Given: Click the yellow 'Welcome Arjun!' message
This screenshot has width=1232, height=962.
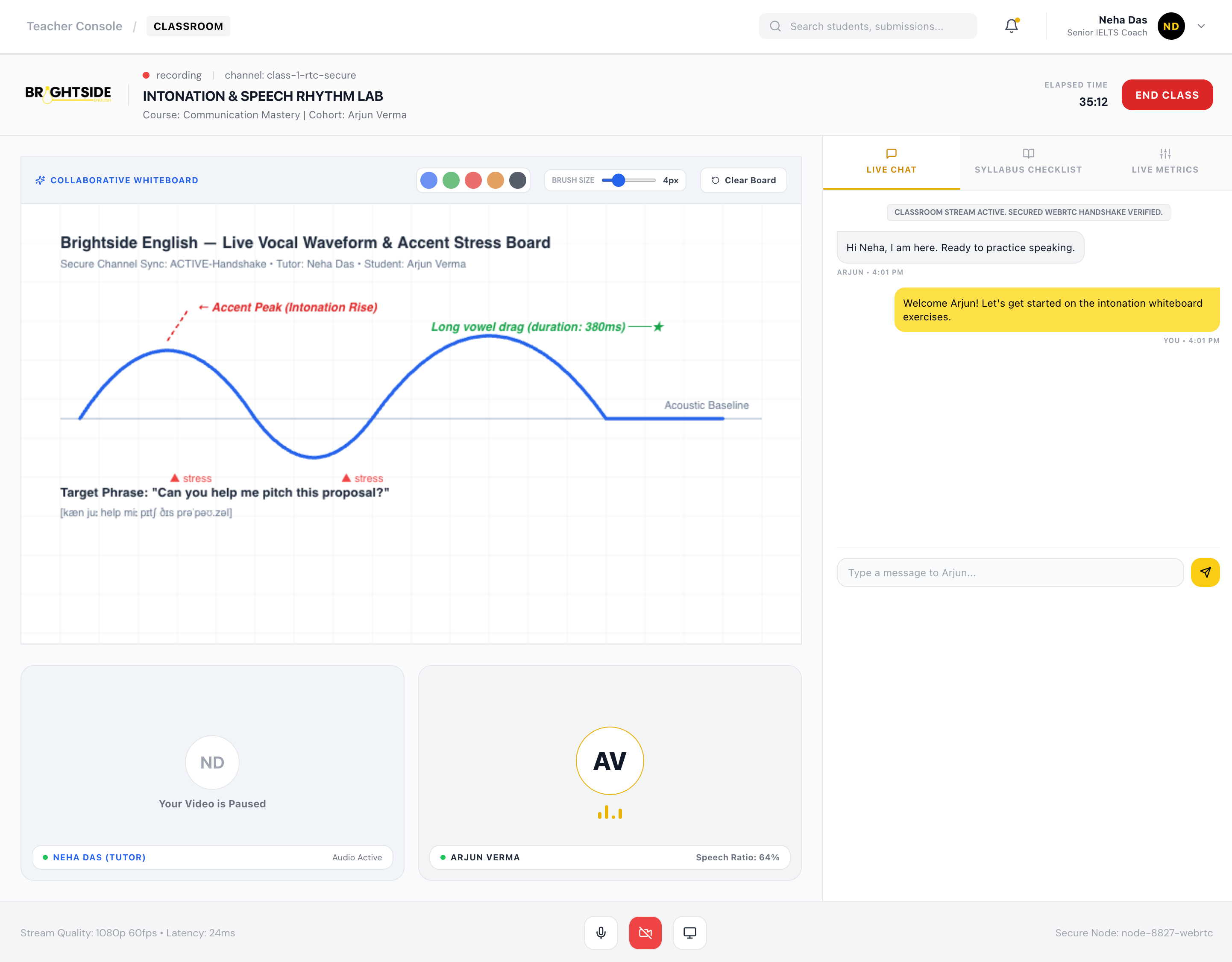Looking at the screenshot, I should point(1056,310).
